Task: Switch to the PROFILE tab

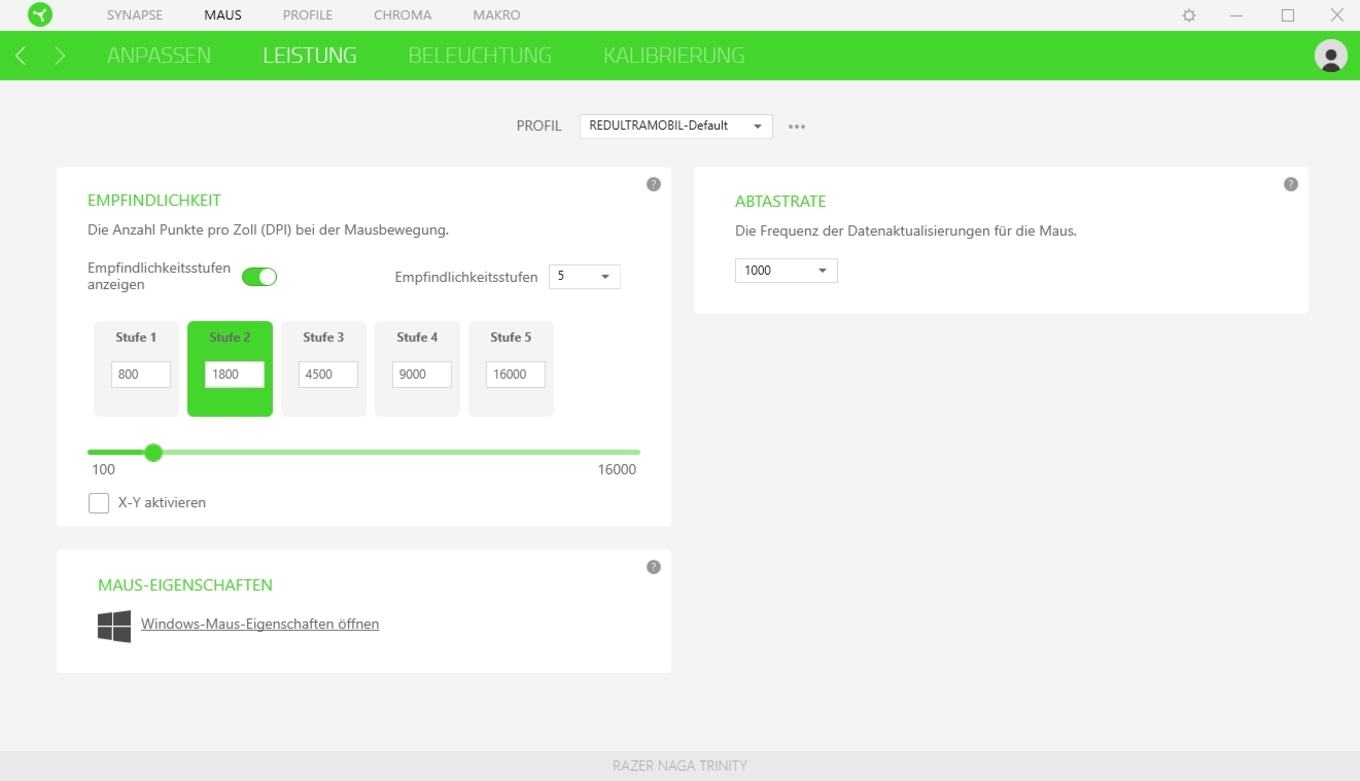Action: (x=308, y=15)
